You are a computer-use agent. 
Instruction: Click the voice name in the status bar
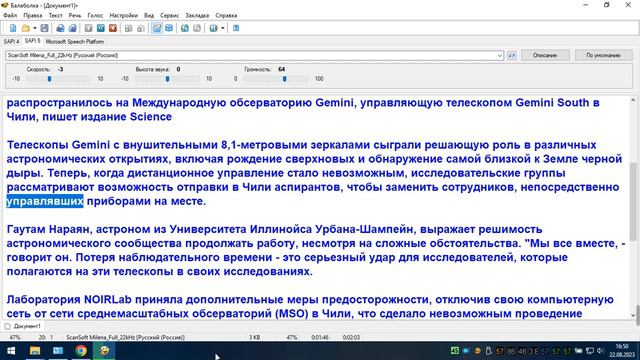[125, 338]
